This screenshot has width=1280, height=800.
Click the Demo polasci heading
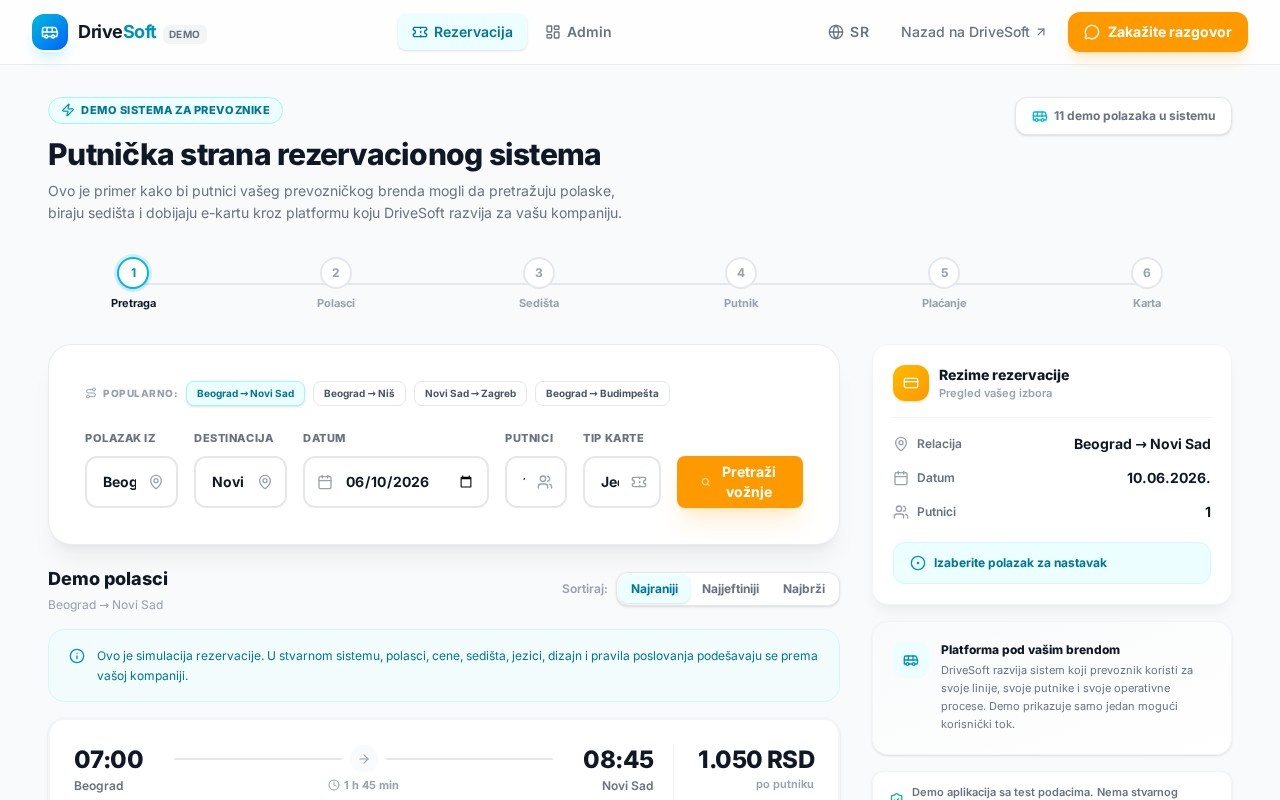108,579
